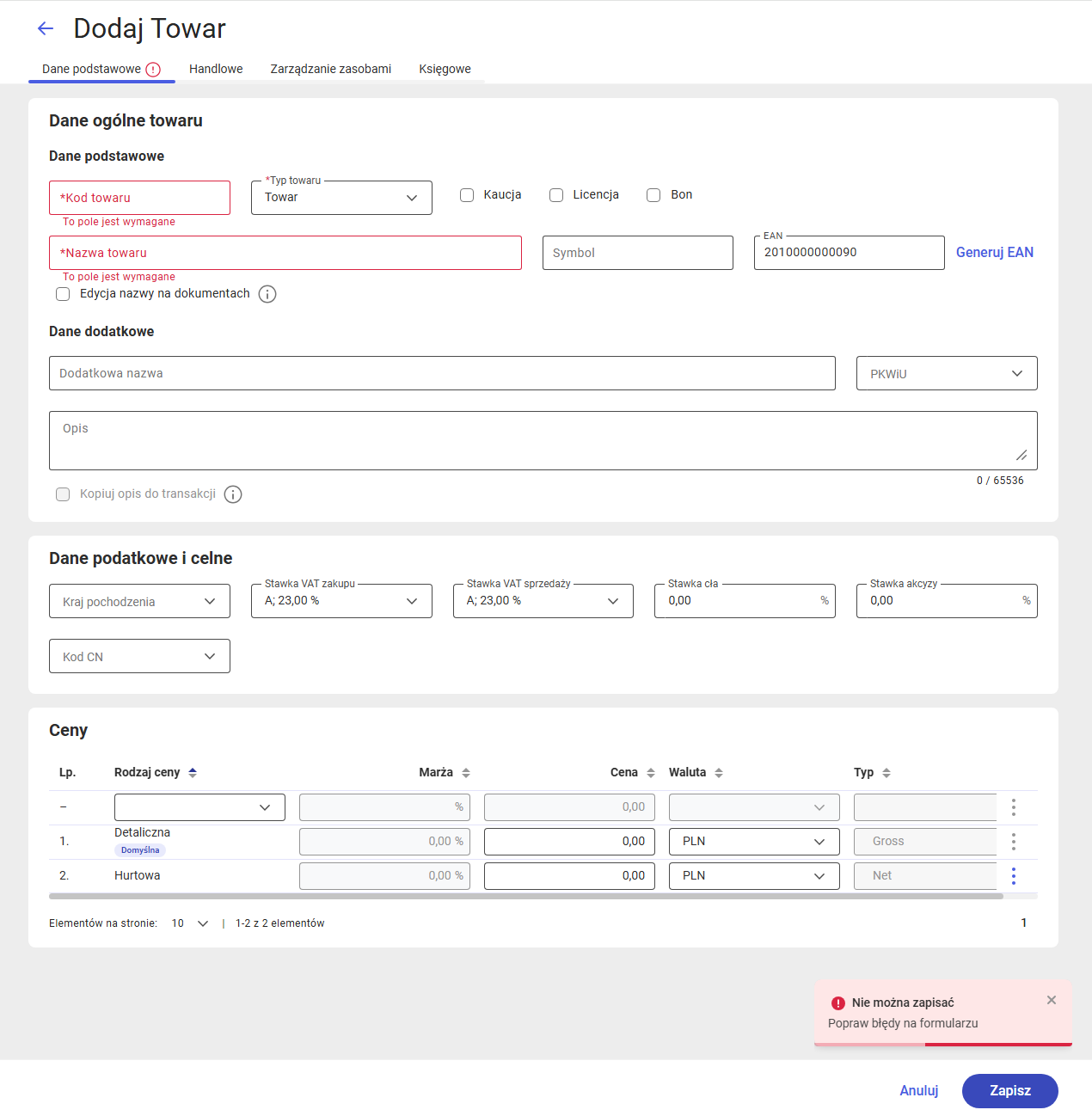The height and width of the screenshot is (1116, 1092).
Task: Click info icon beside Edycja nazwy na dokumentach
Action: [x=267, y=294]
